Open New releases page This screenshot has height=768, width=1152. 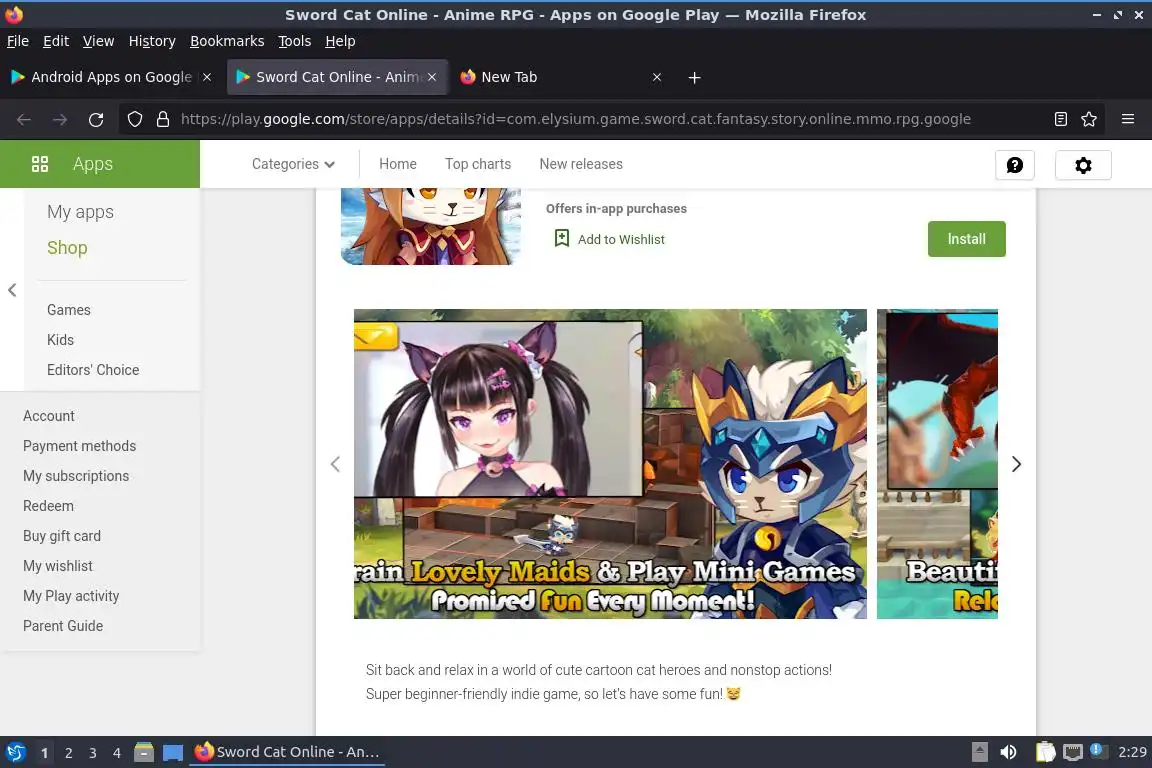pos(580,164)
